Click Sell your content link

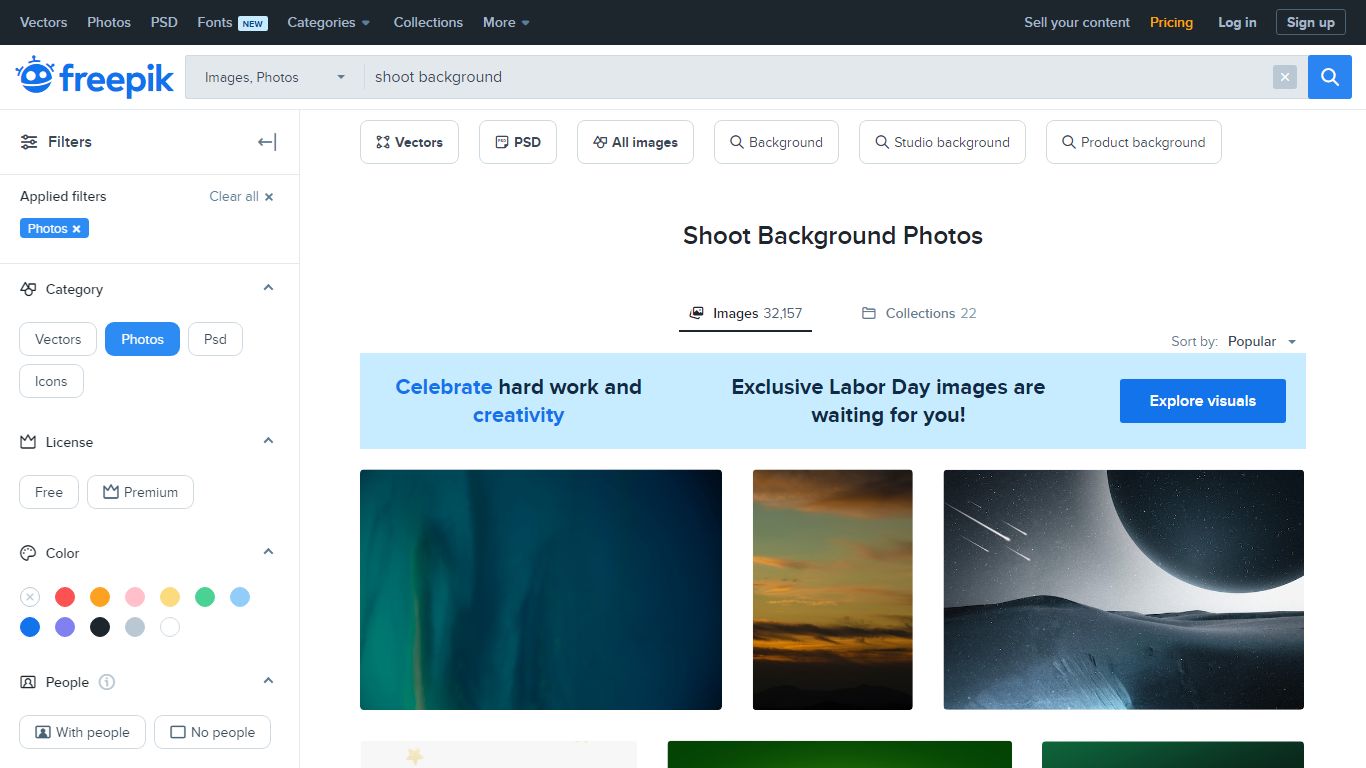[x=1077, y=22]
